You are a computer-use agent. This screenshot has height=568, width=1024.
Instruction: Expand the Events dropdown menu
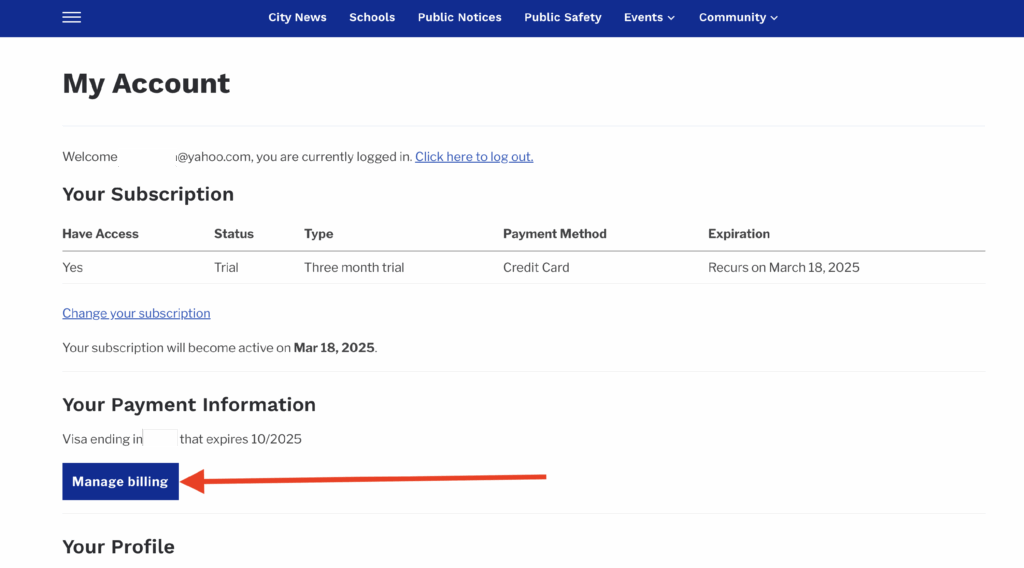[x=649, y=18]
